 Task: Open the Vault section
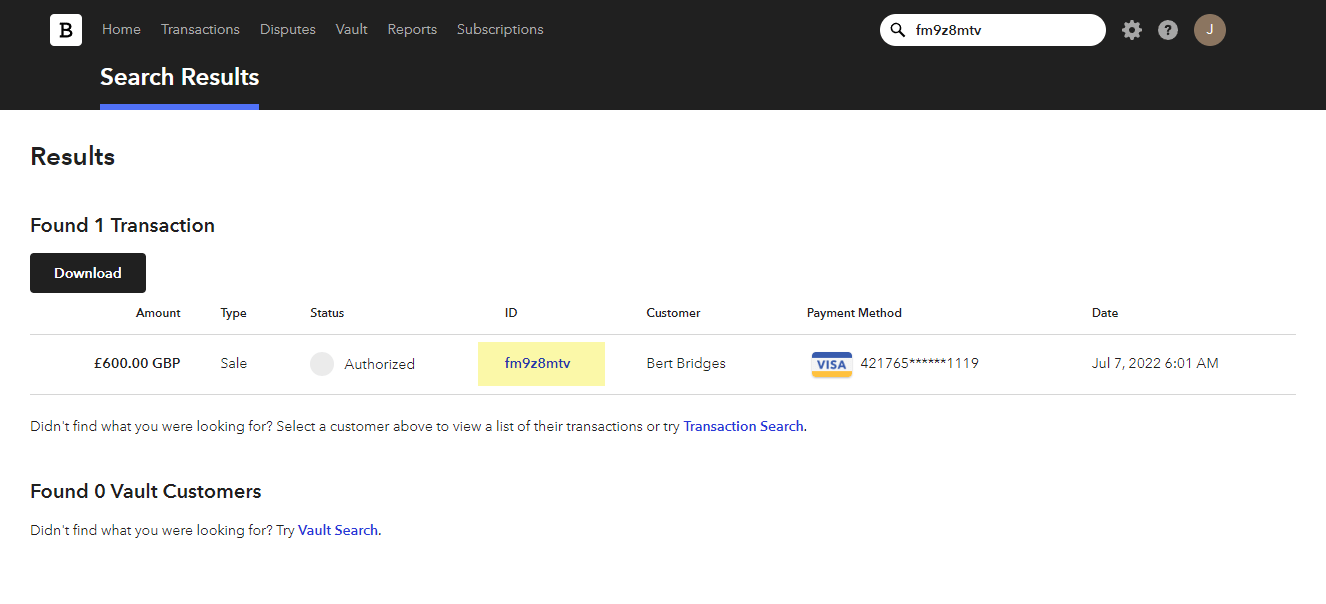[352, 30]
